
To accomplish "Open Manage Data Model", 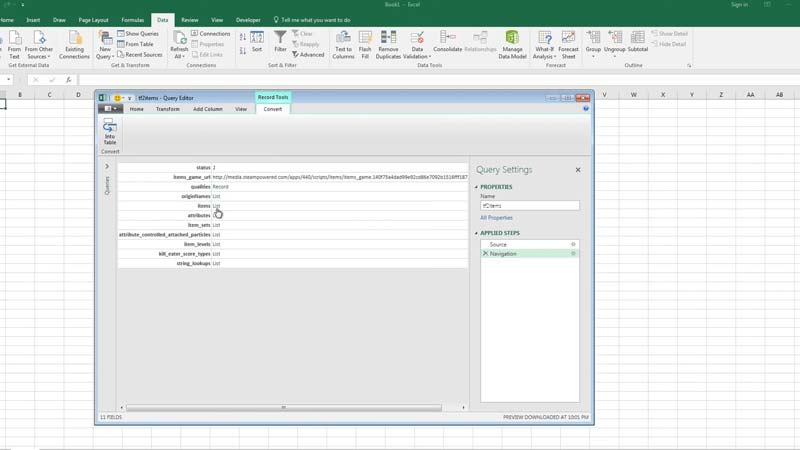I will 512,45.
